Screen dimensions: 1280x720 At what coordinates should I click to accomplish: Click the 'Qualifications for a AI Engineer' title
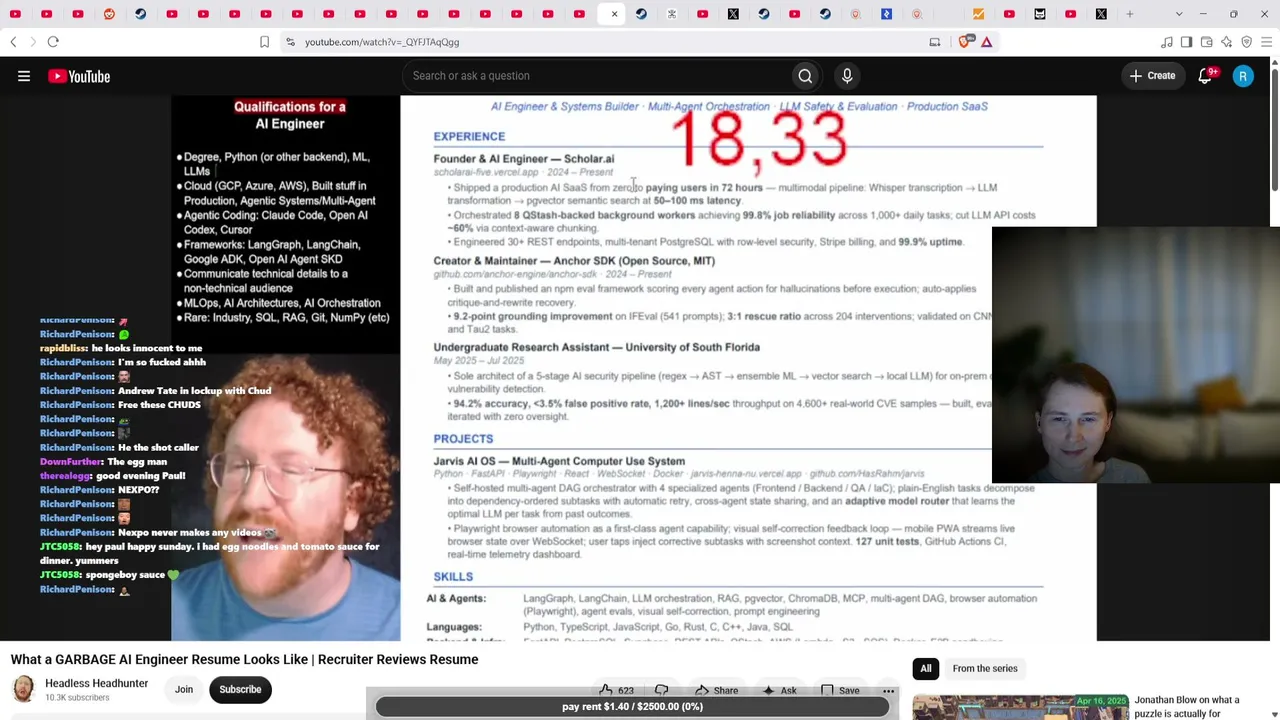[290, 115]
